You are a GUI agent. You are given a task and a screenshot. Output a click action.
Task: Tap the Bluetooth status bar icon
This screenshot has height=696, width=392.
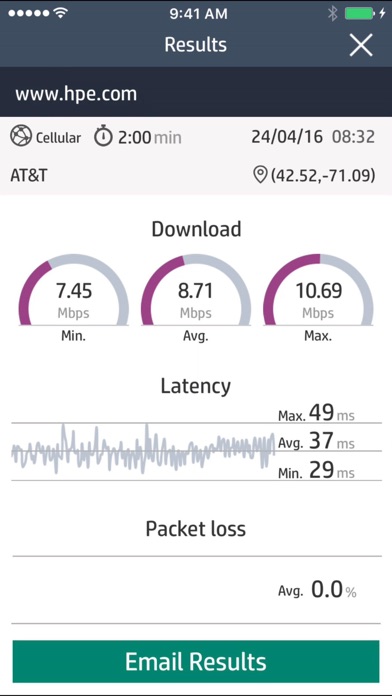pyautogui.click(x=333, y=14)
